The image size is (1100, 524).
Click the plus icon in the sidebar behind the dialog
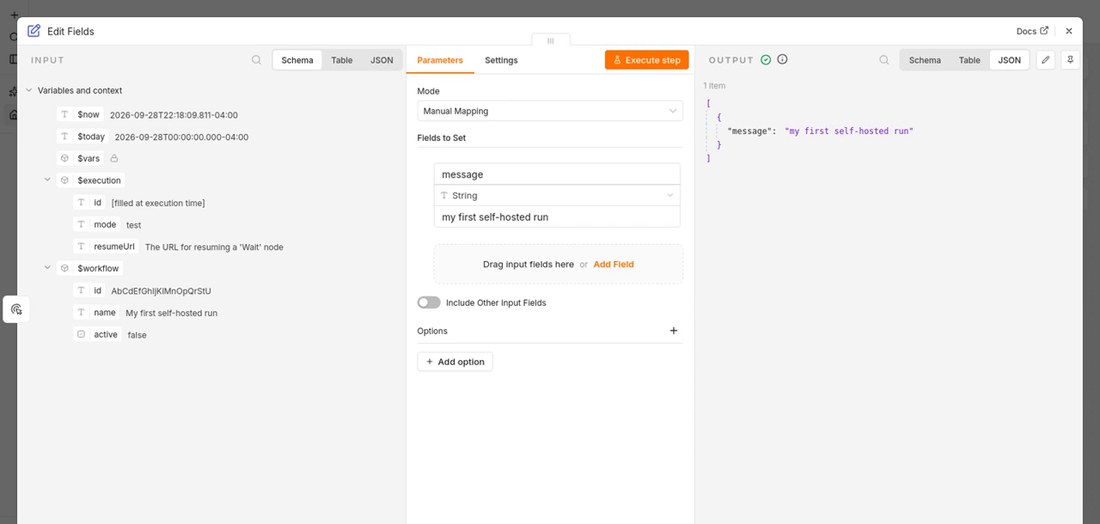pos(13,15)
